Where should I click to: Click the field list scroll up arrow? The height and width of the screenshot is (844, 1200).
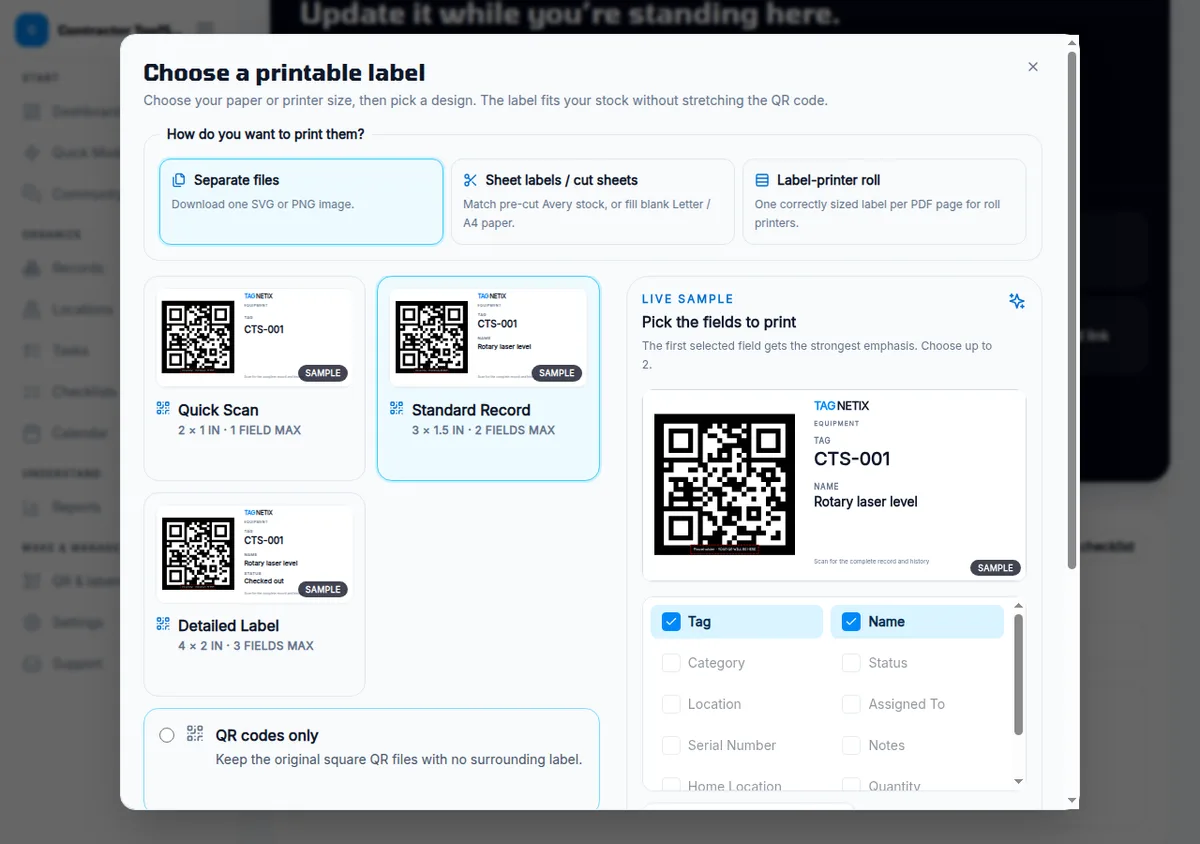(x=1019, y=605)
